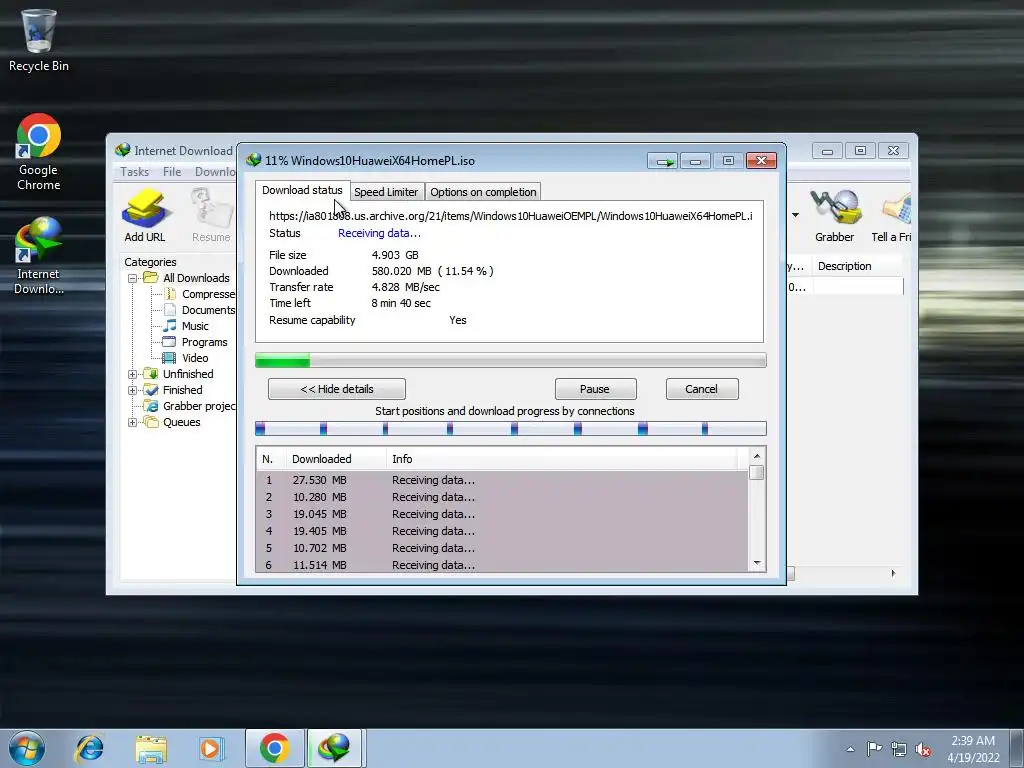This screenshot has width=1024, height=768.
Task: Select connection row 3 with 19.045 MB
Action: tap(502, 514)
